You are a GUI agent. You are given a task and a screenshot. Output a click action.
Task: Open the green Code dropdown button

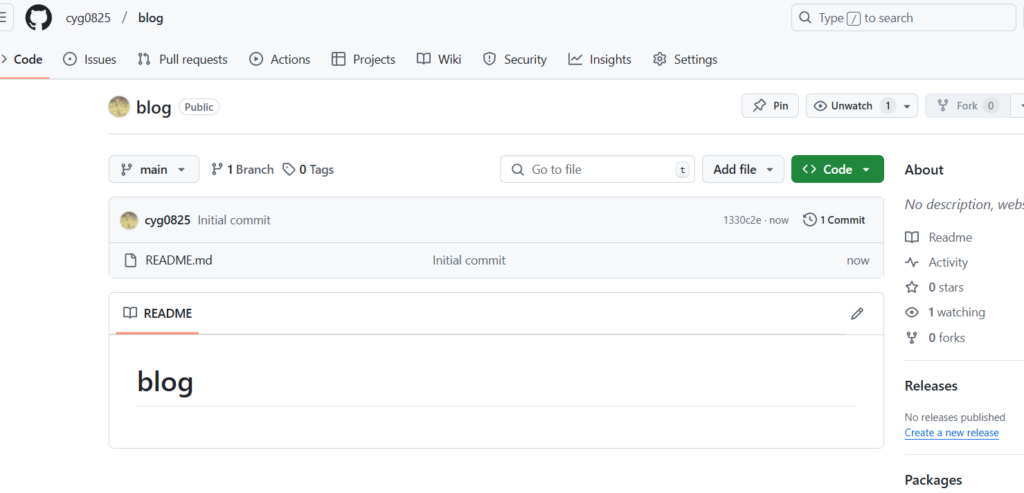(837, 170)
